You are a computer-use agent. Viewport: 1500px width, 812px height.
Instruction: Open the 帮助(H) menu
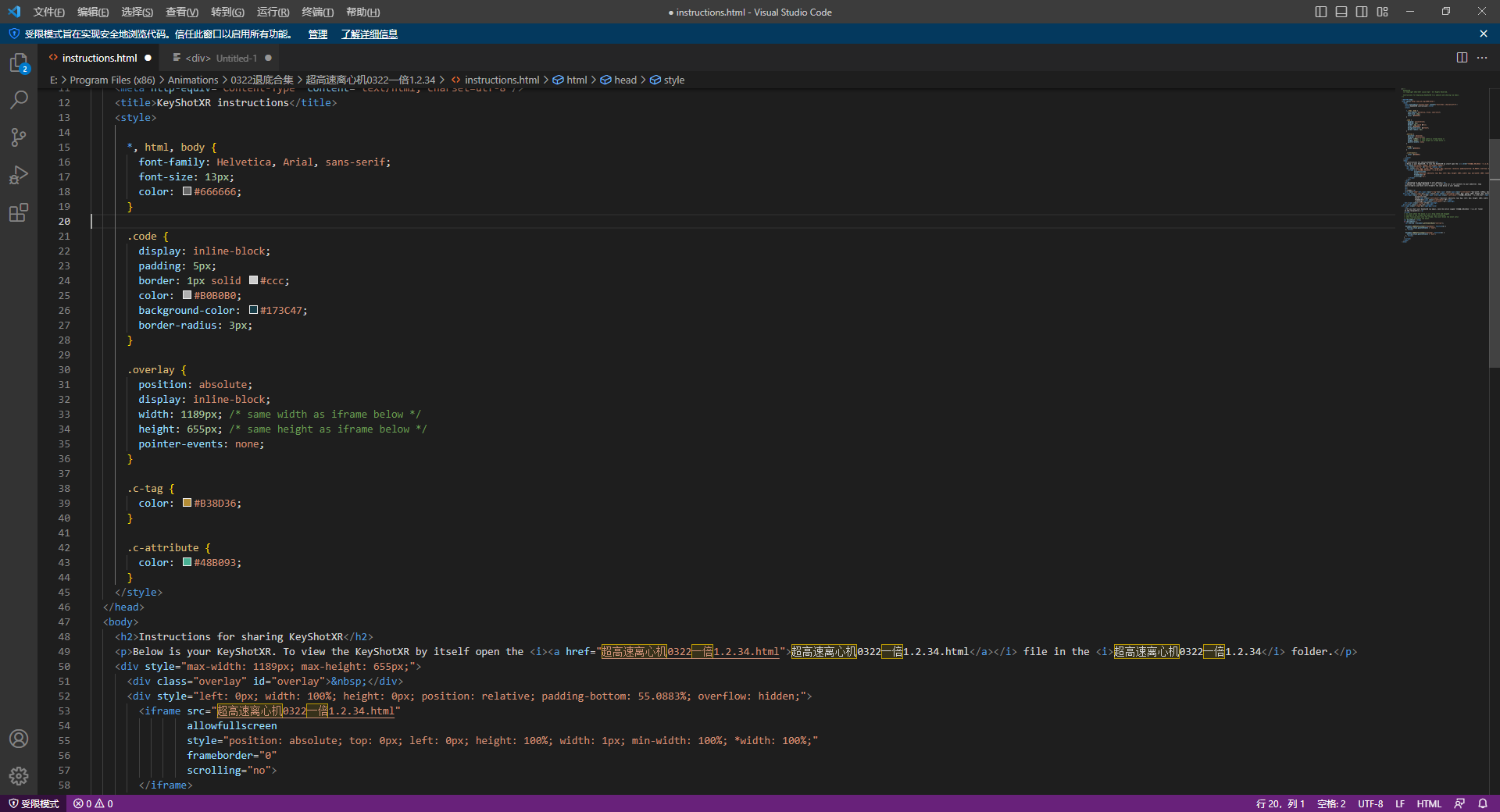[362, 12]
